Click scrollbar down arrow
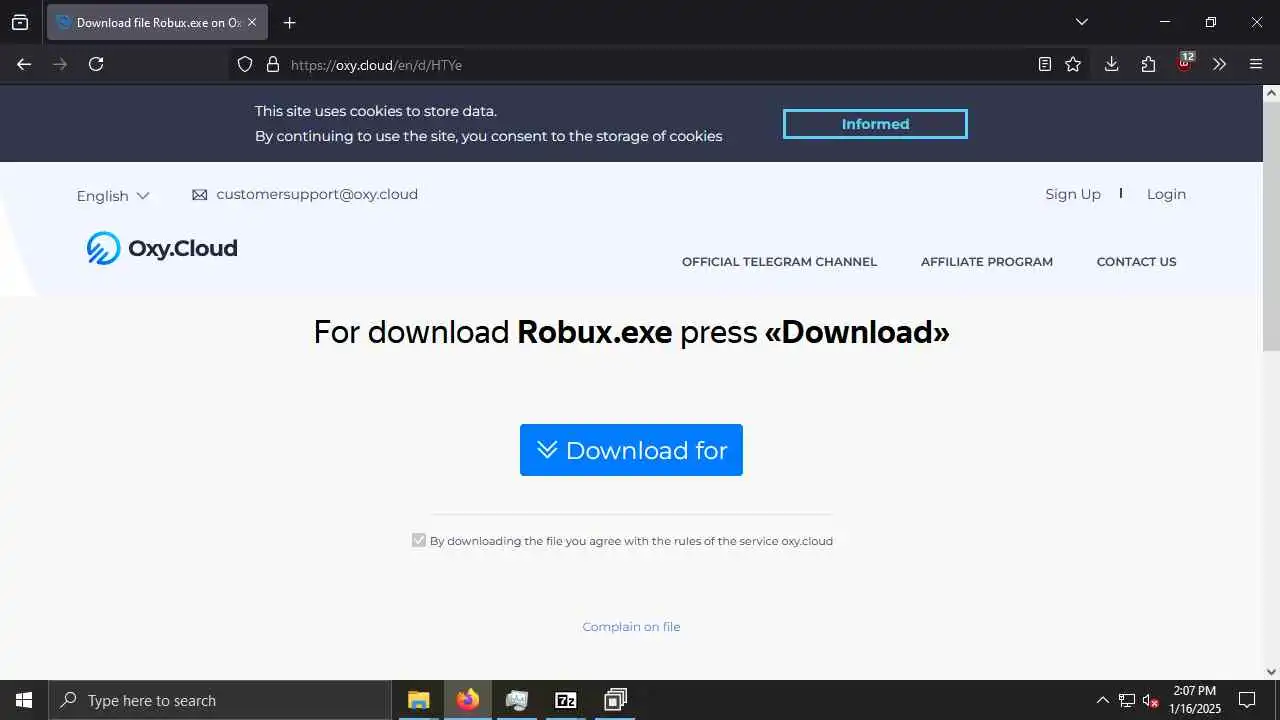This screenshot has height=720, width=1280. (1271, 672)
